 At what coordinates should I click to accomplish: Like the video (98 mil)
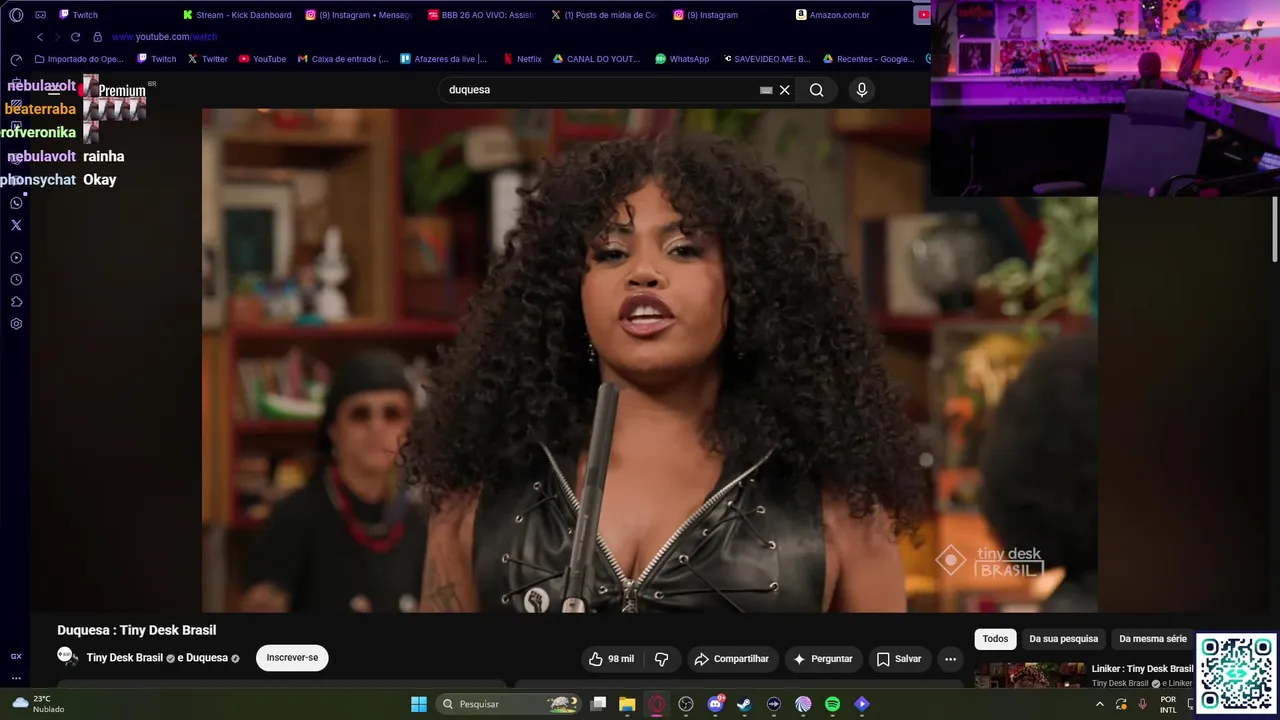point(611,659)
